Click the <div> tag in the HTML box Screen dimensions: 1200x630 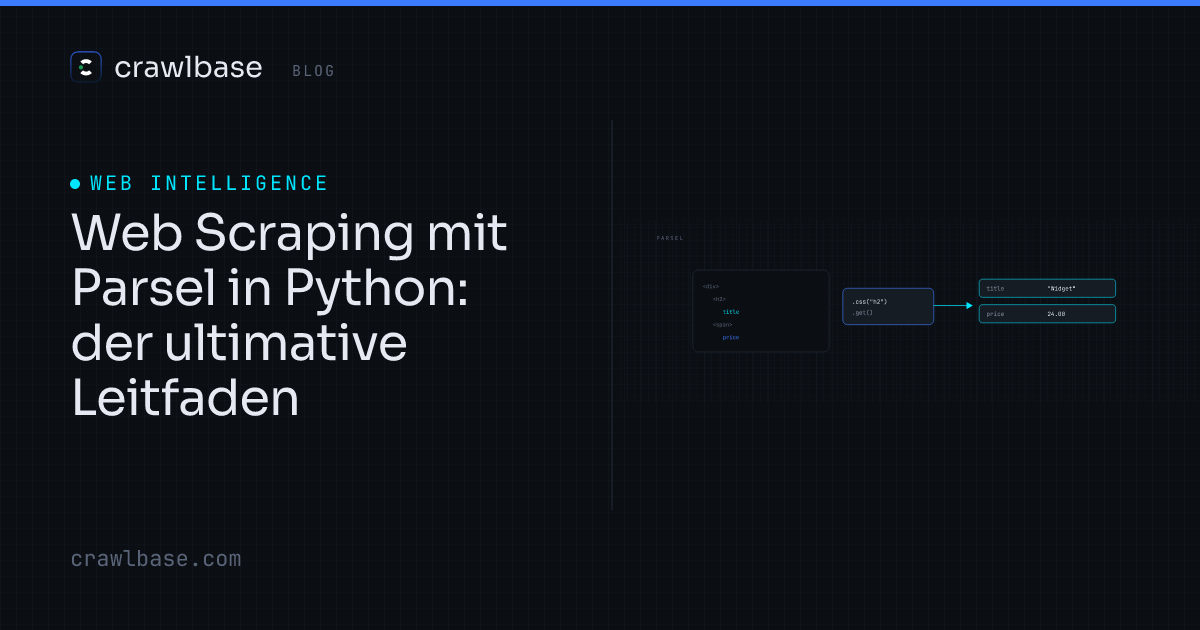click(x=711, y=286)
